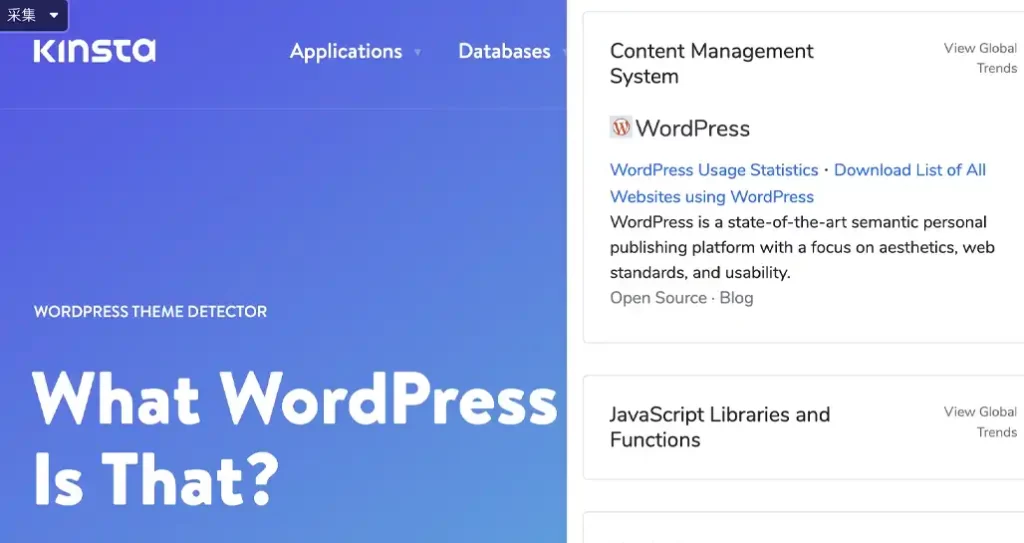The image size is (1024, 543).
Task: View Global Trends for Content Management System
Action: coord(980,58)
